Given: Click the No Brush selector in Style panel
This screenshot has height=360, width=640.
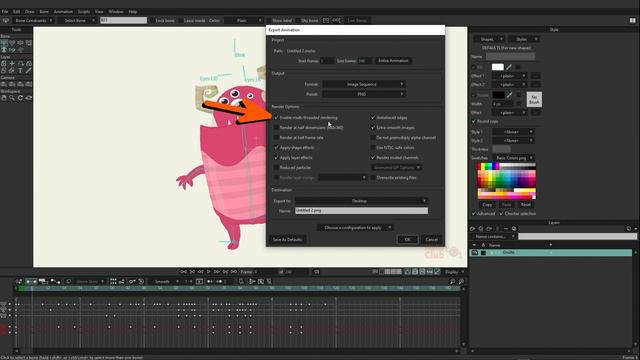Looking at the screenshot, I should tap(534, 99).
